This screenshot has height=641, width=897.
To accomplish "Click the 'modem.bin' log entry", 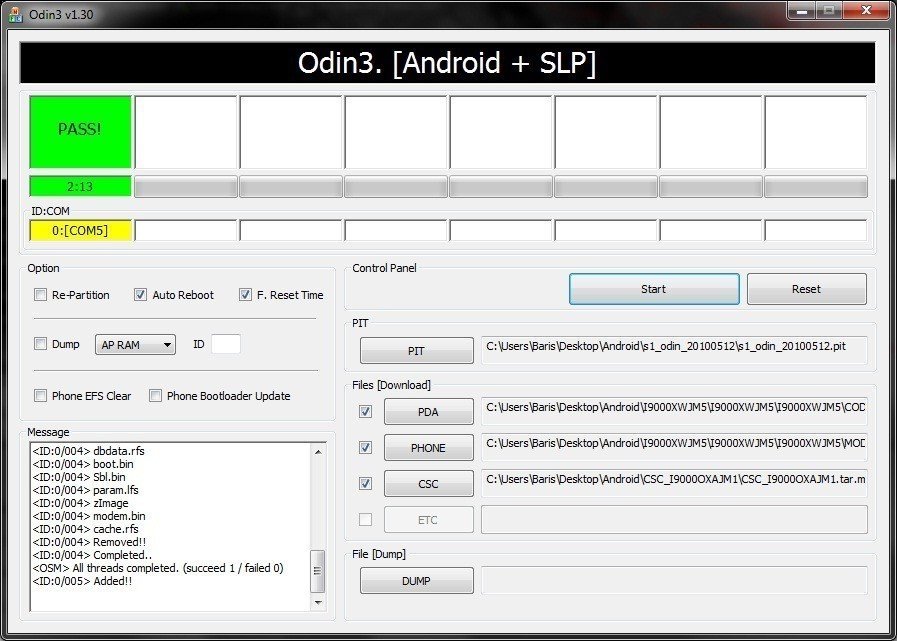I will [89, 516].
